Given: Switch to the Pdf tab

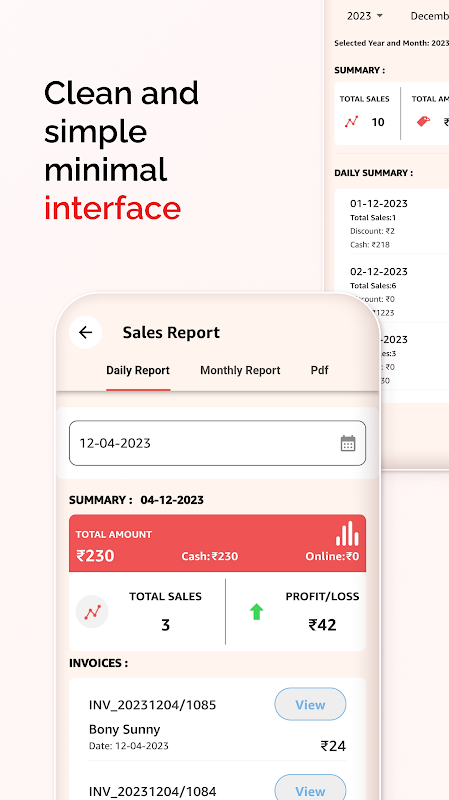Looking at the screenshot, I should (x=319, y=370).
